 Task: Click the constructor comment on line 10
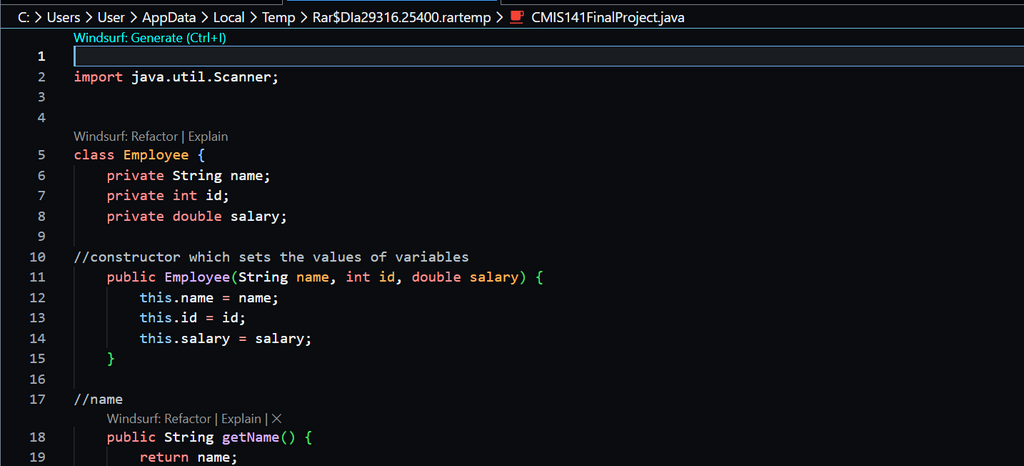click(270, 257)
